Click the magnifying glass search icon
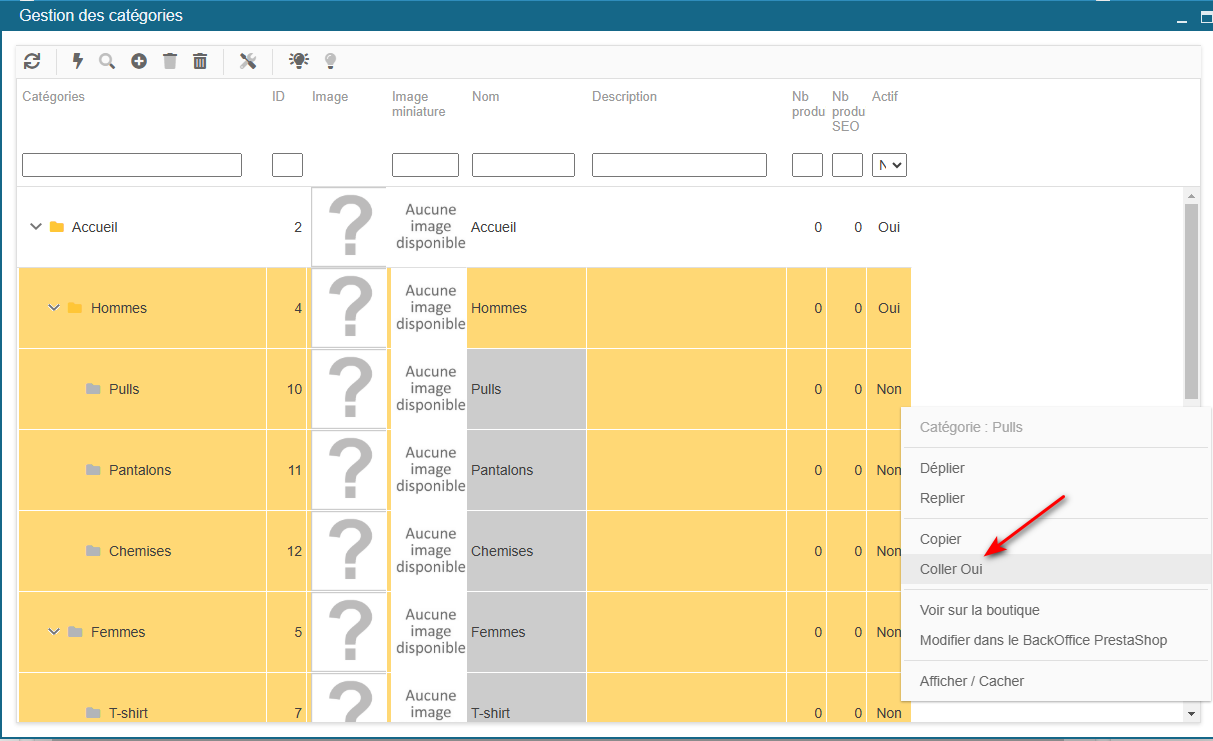This screenshot has height=741, width=1213. 107,61
